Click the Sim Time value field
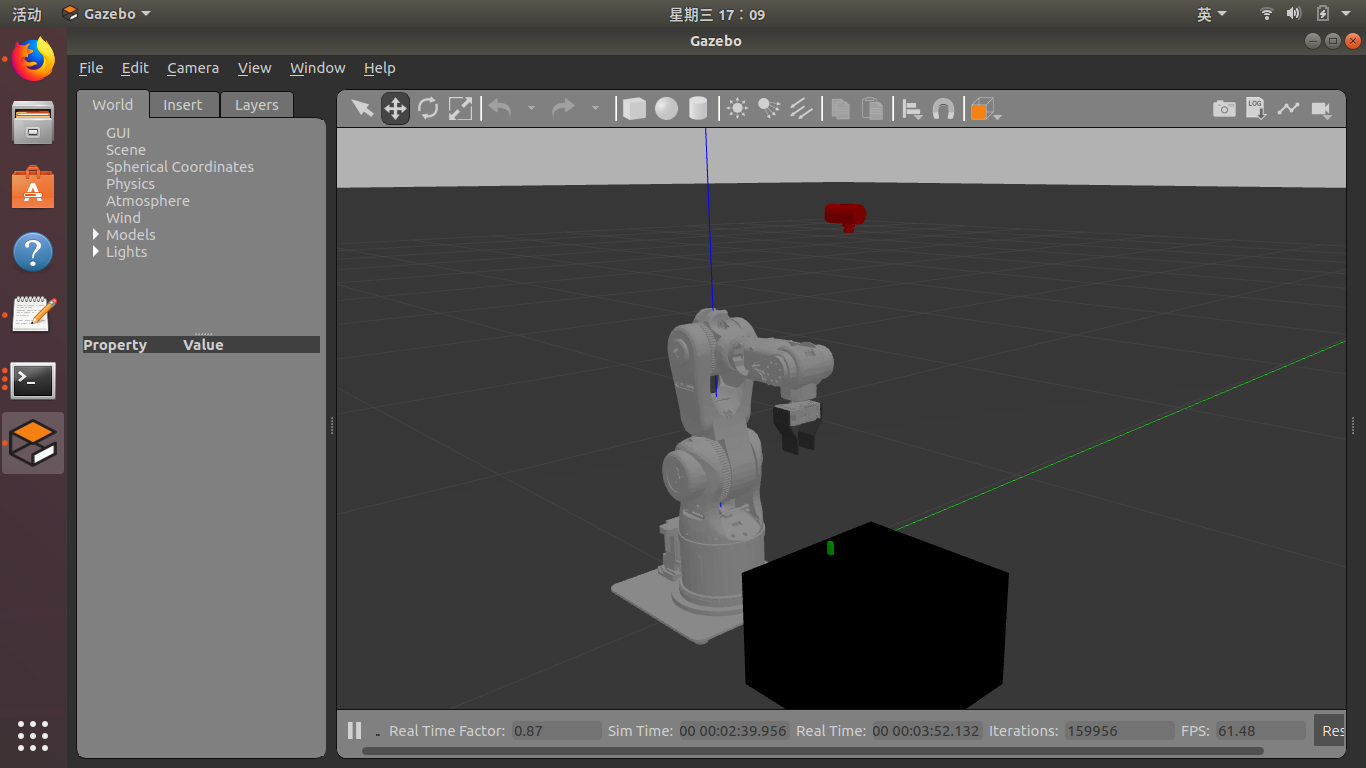Screen dimensions: 1366x768 click(x=734, y=731)
